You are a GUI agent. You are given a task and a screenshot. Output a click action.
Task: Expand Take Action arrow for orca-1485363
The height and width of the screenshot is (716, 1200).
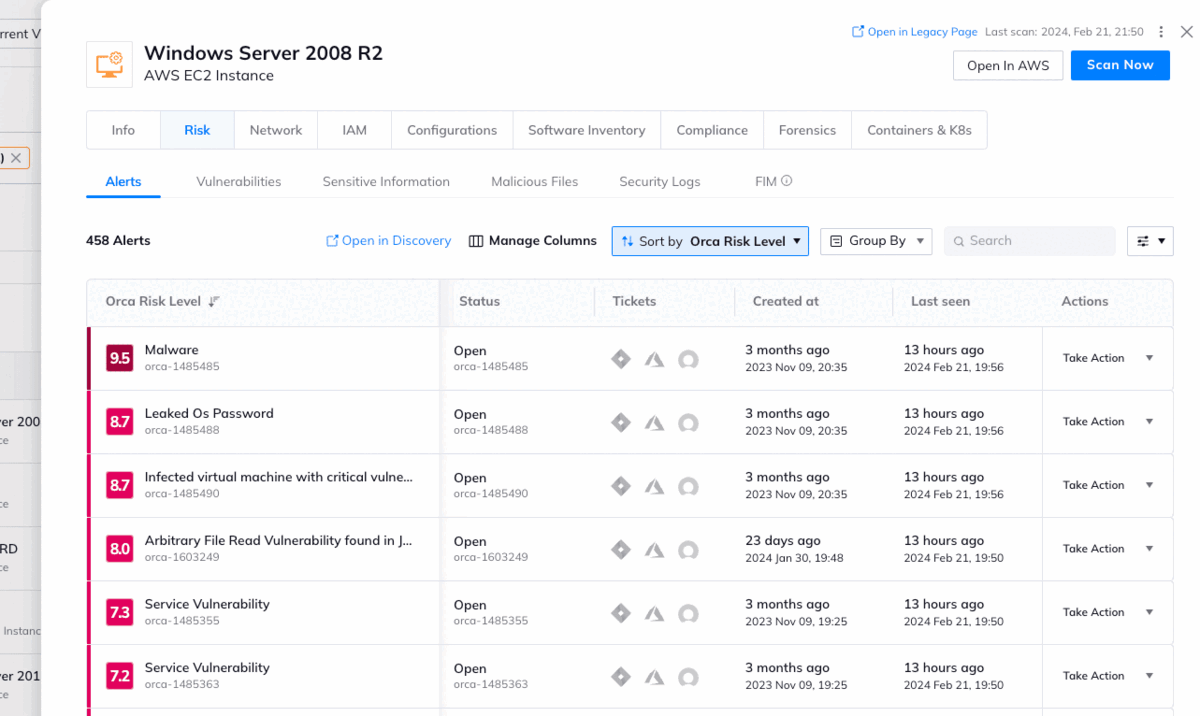1149,676
